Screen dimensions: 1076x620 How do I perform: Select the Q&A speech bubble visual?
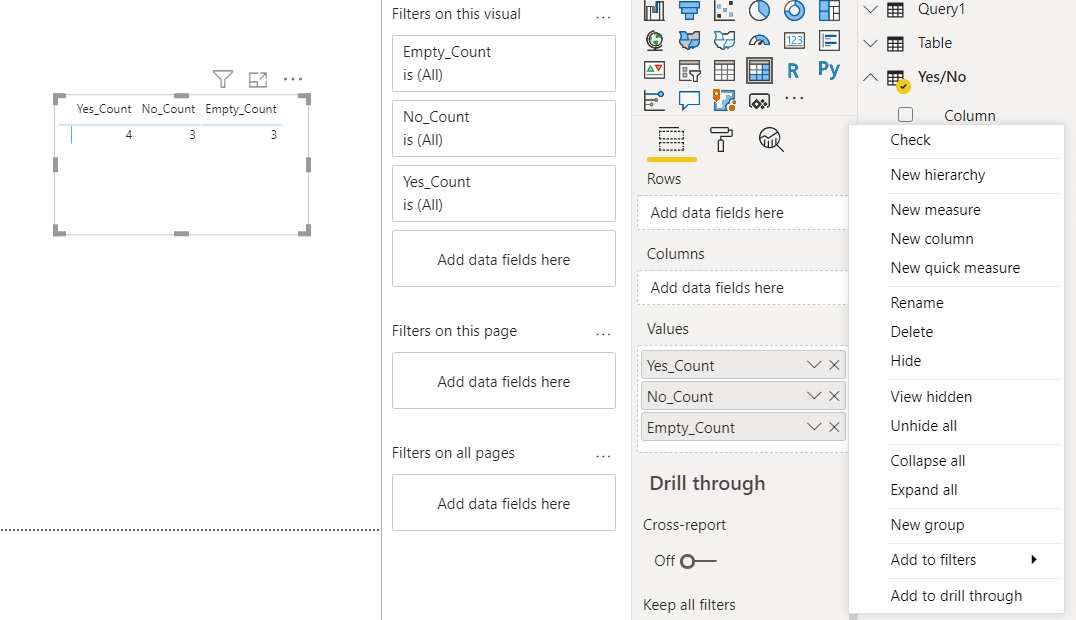pyautogui.click(x=689, y=100)
